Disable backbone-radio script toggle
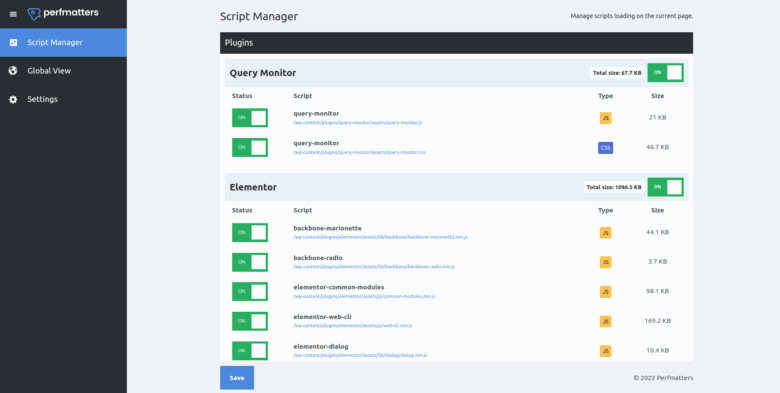Image resolution: width=780 pixels, height=393 pixels. 250,262
